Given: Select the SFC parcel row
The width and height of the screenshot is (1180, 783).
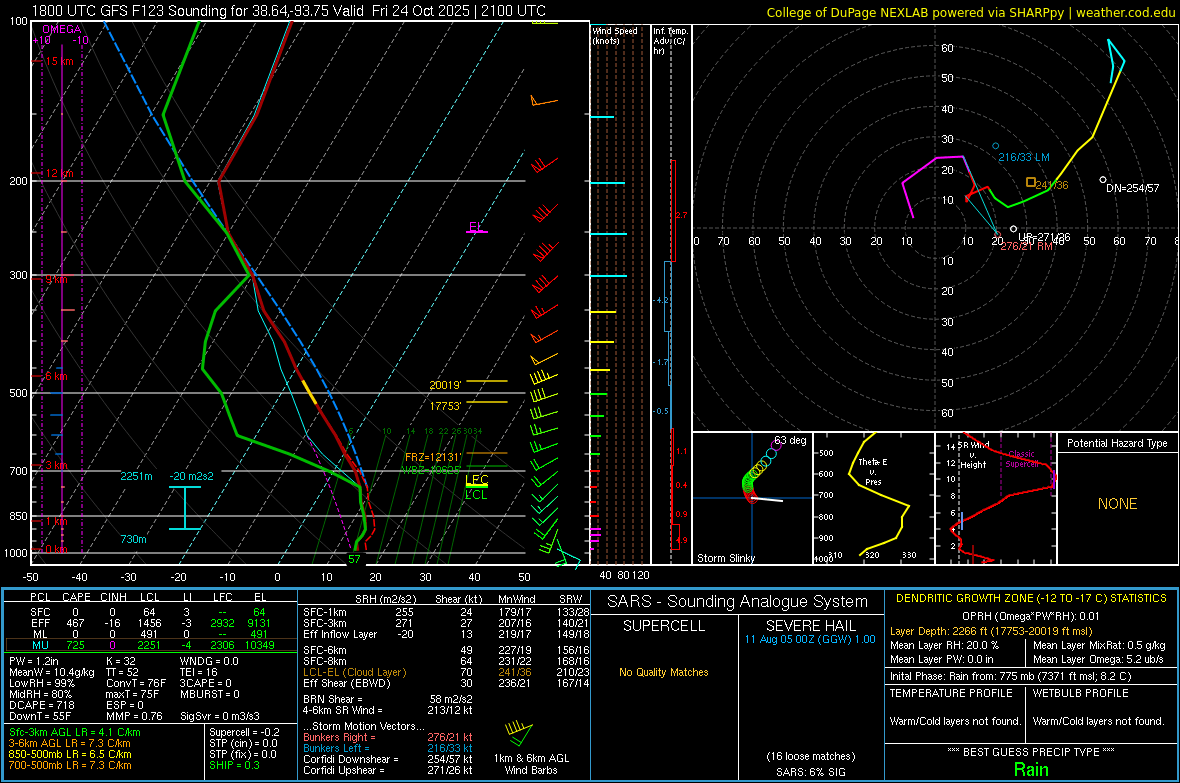Looking at the screenshot, I should [151, 612].
